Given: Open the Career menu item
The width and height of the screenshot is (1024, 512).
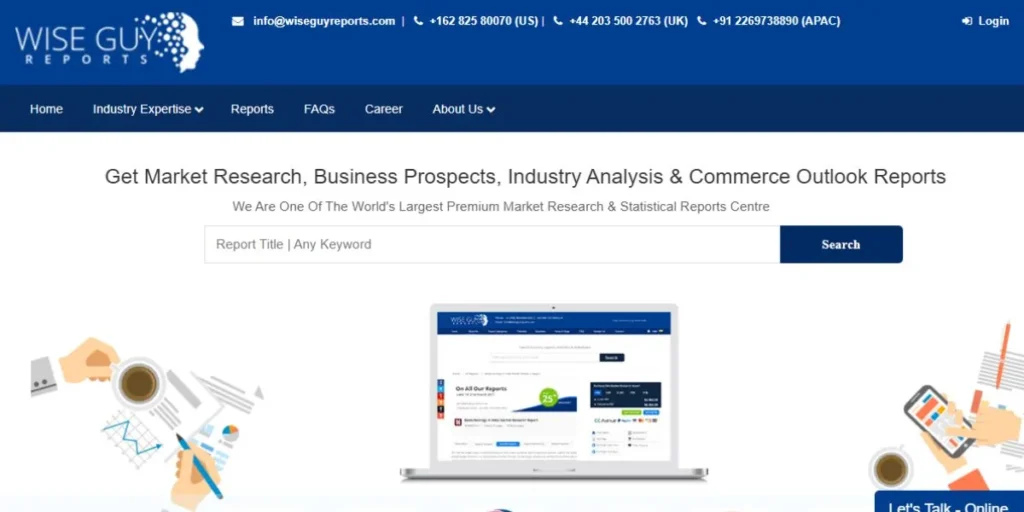Looking at the screenshot, I should 383,109.
